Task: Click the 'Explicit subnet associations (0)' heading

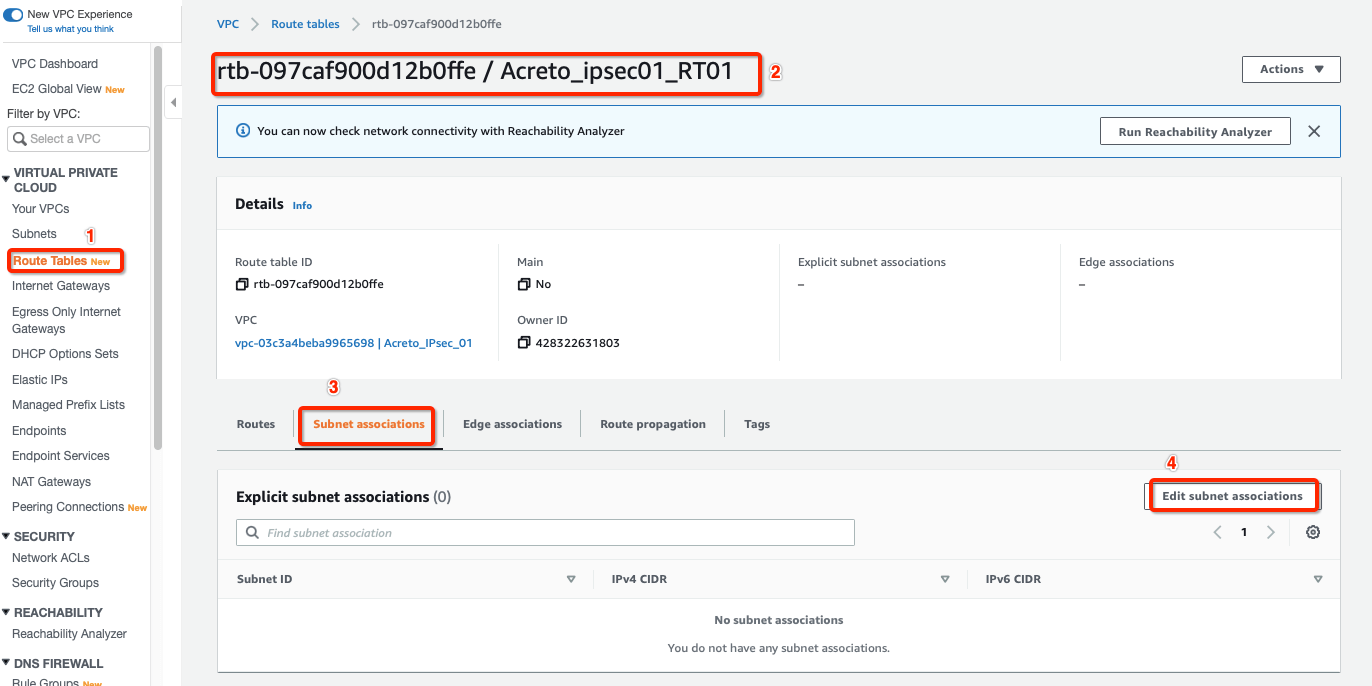Action: 344,497
